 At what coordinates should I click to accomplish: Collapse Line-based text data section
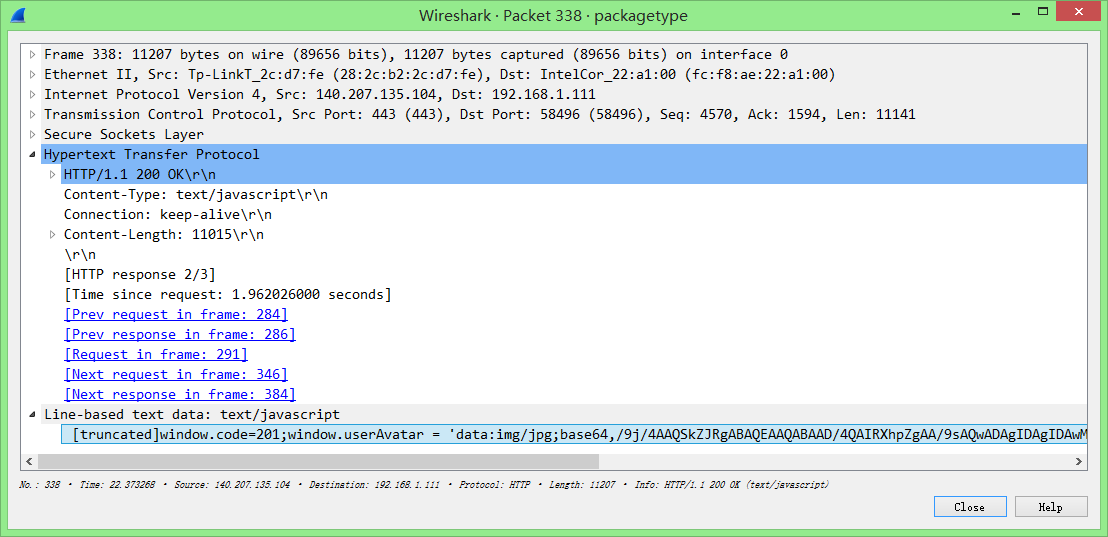click(33, 414)
